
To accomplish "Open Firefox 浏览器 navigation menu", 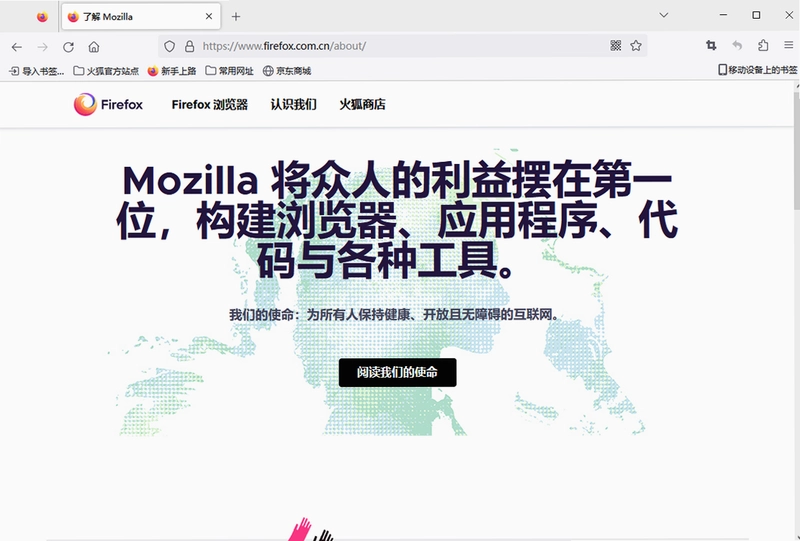I will [210, 105].
